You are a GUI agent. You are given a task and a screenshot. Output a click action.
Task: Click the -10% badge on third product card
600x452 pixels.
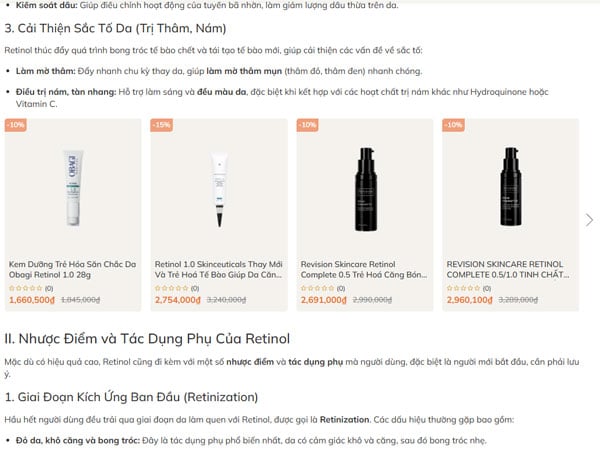tap(307, 125)
